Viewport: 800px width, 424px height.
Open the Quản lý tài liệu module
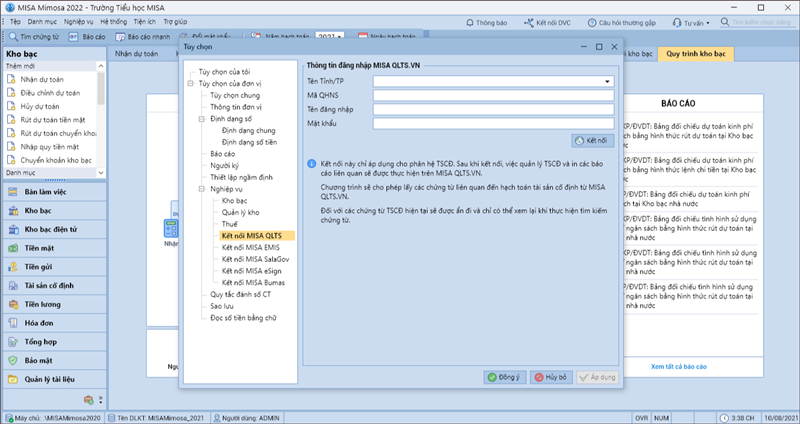55,380
